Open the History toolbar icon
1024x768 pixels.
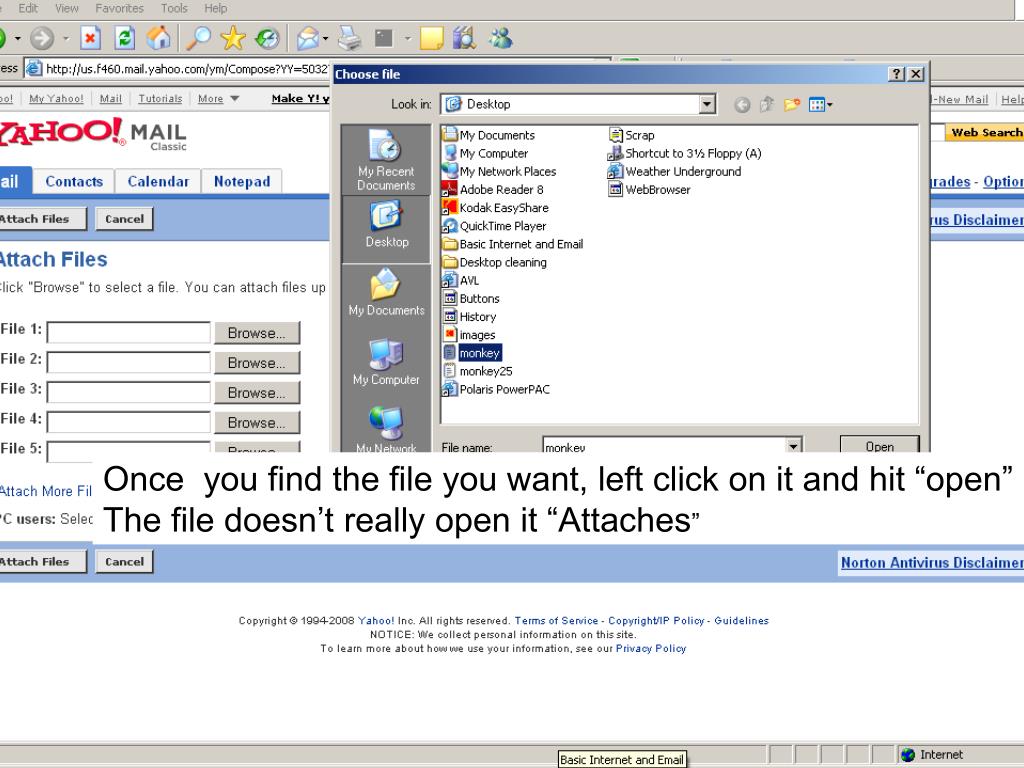(x=267, y=39)
